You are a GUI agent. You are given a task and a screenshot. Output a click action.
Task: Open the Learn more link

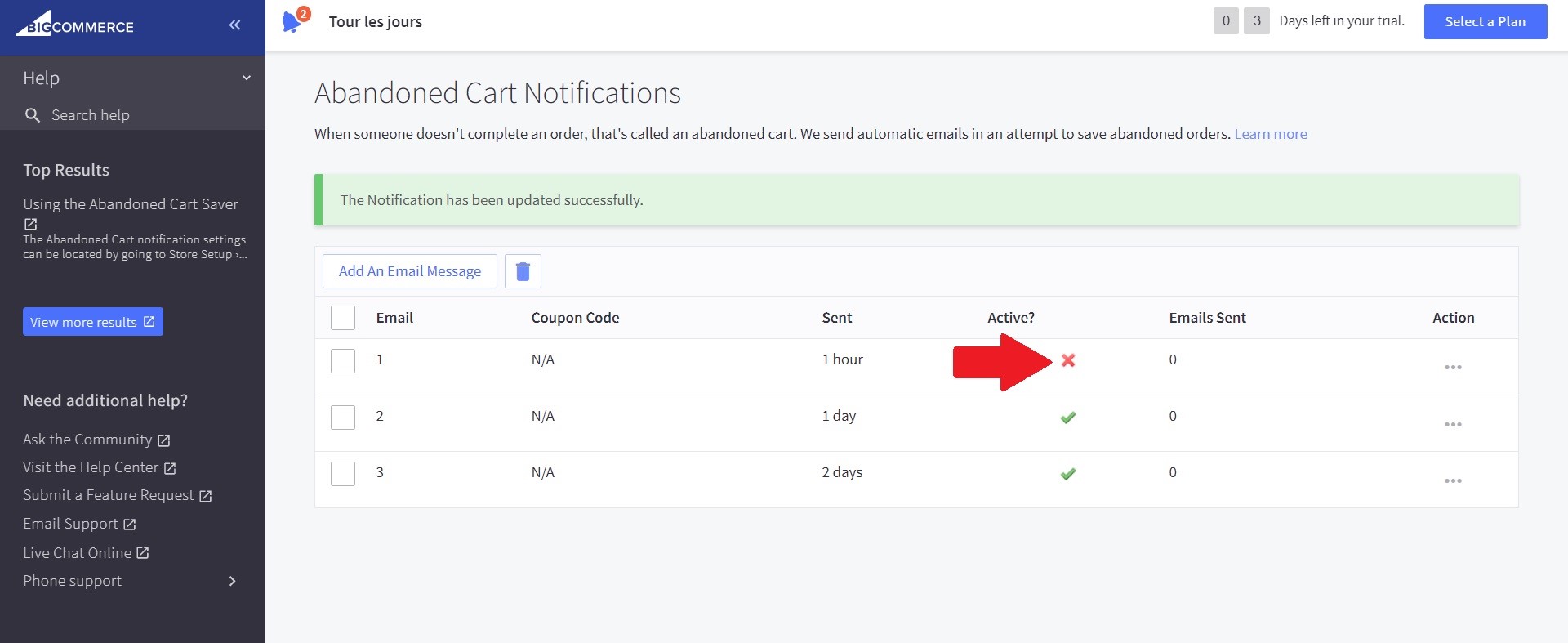click(1270, 134)
